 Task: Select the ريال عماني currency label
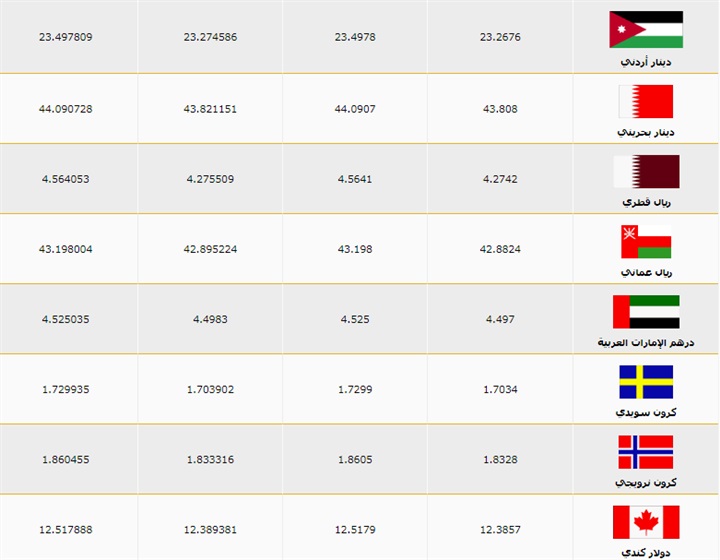[646, 272]
